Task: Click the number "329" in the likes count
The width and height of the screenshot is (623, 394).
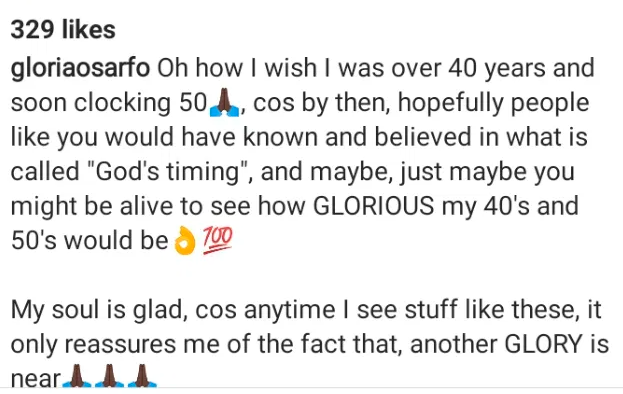Action: pos(32,30)
